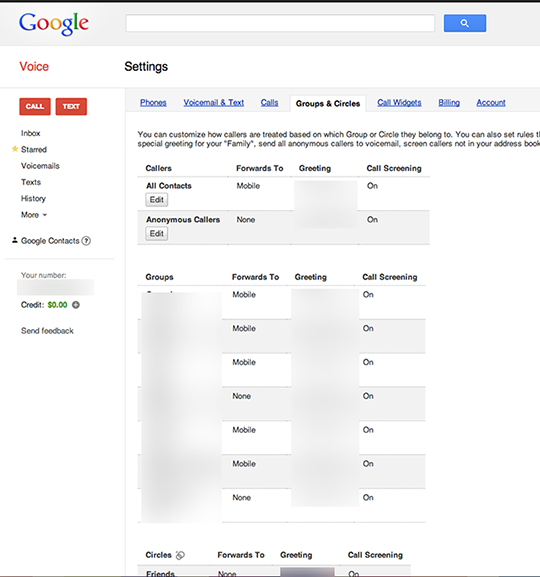Click the Send feedback link
The image size is (540, 577).
coord(47,330)
